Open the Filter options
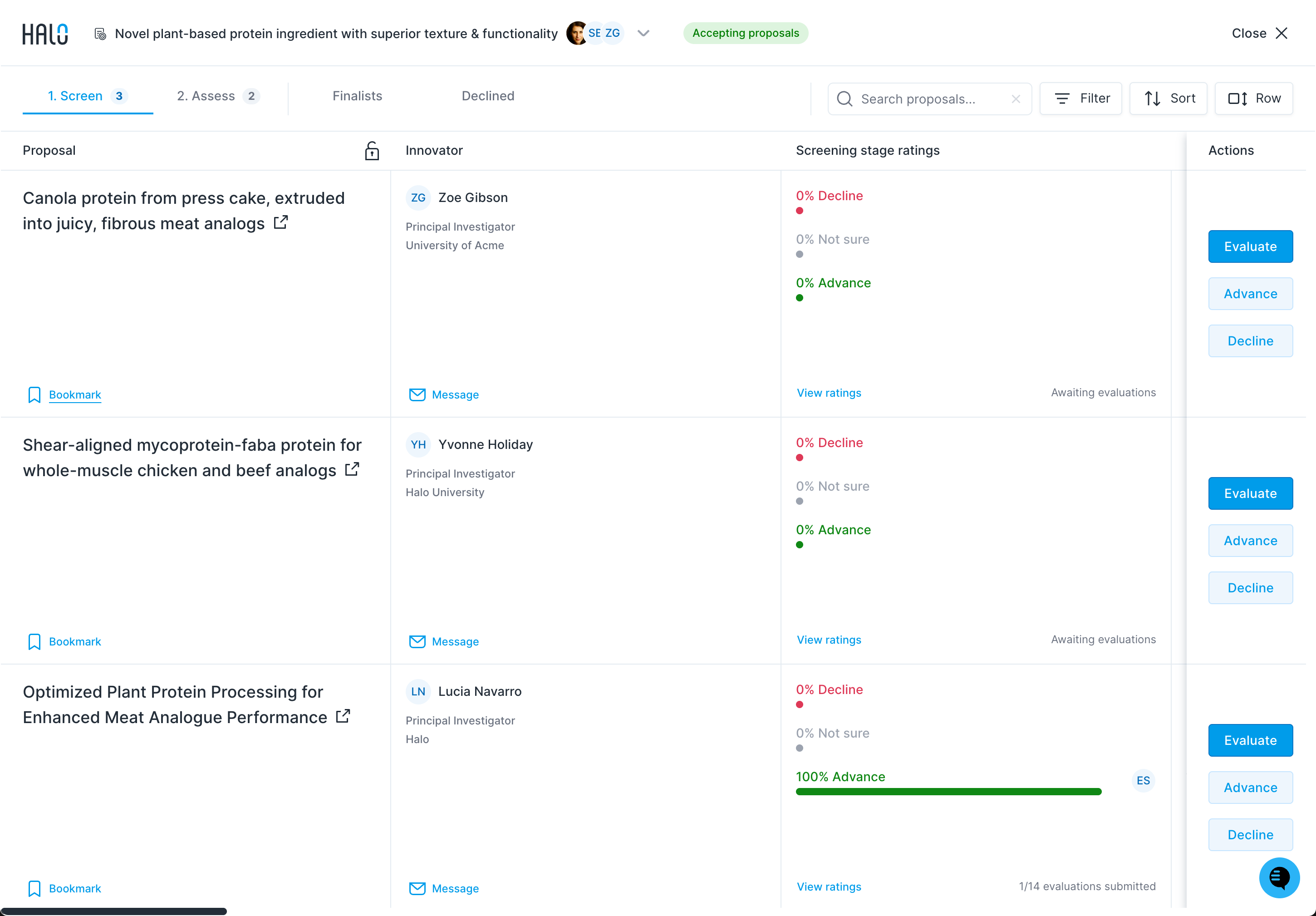 pyautogui.click(x=1080, y=98)
